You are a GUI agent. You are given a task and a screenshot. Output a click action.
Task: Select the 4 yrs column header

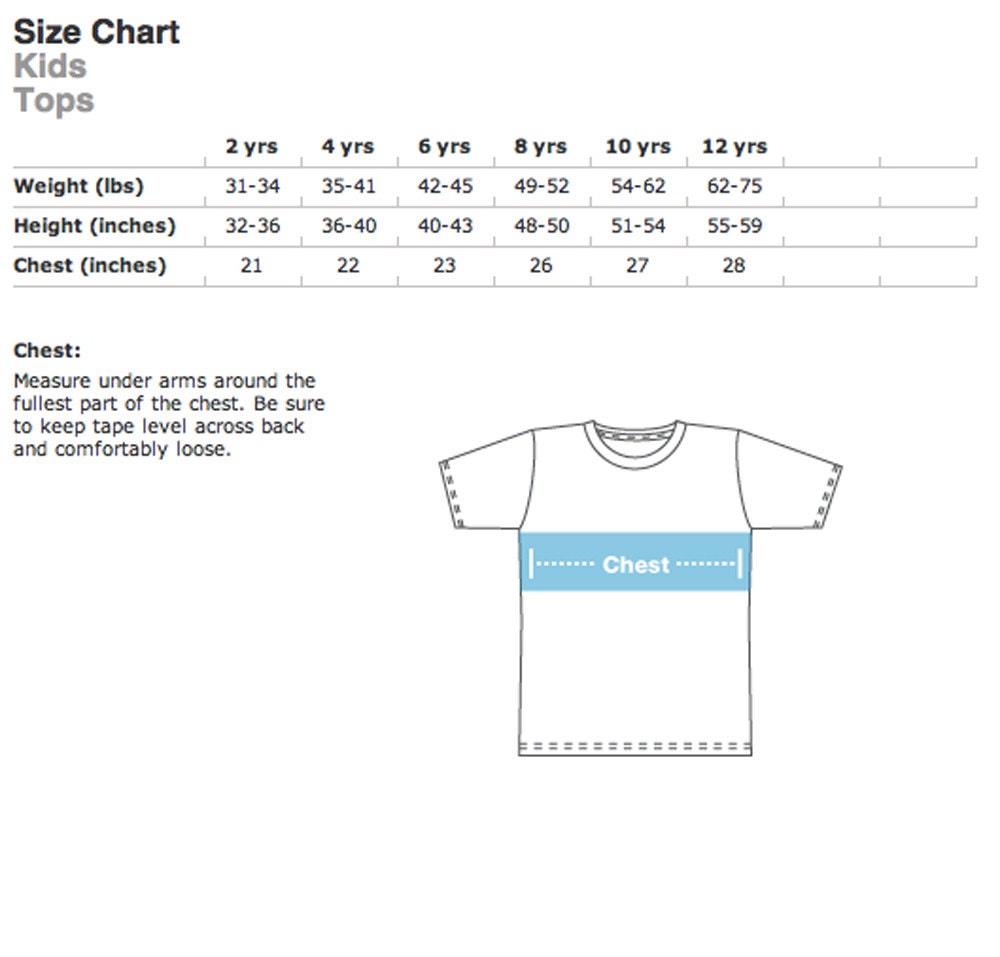tap(348, 147)
